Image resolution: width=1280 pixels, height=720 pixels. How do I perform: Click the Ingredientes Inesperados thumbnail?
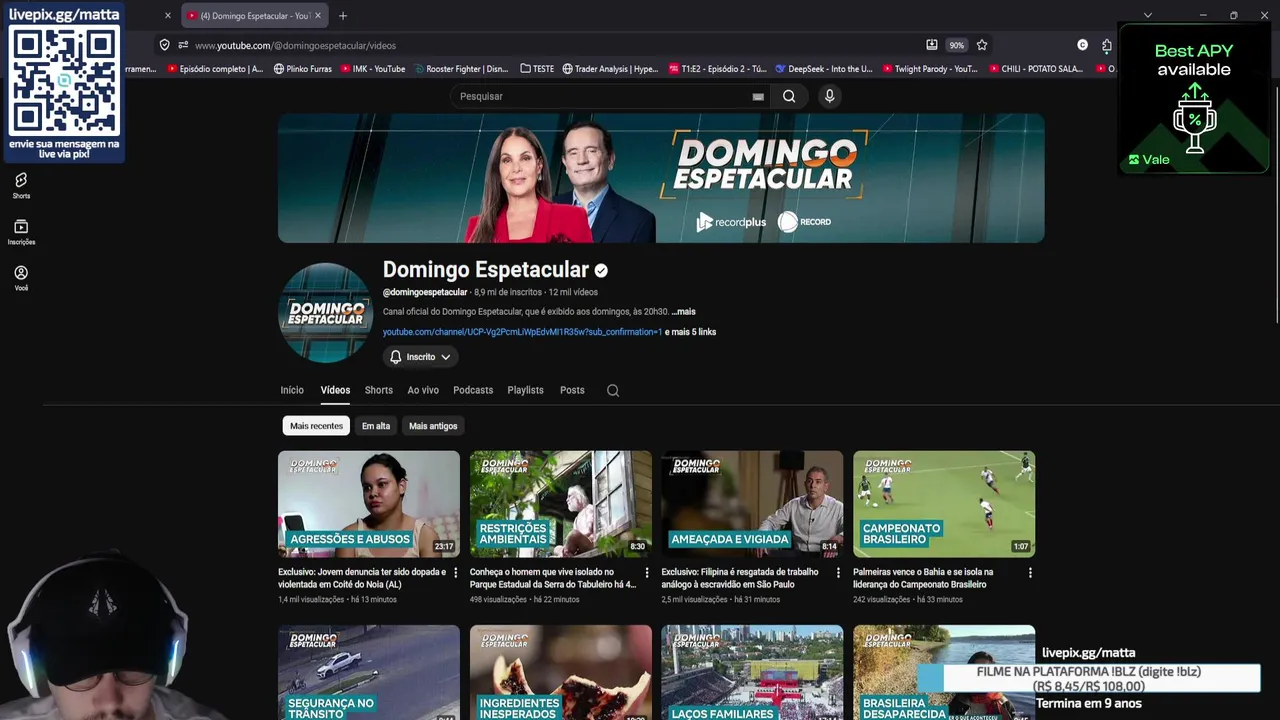tap(560, 672)
